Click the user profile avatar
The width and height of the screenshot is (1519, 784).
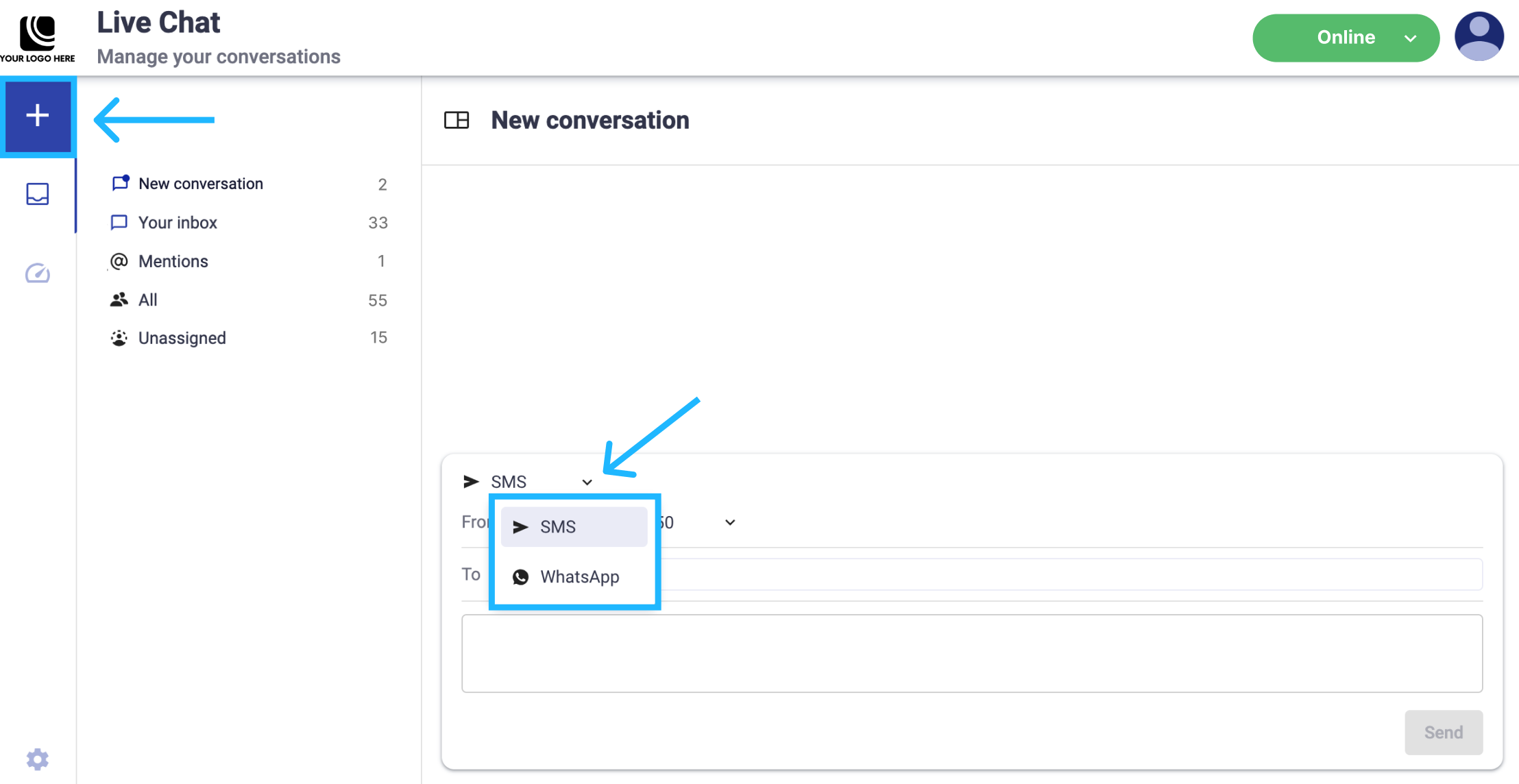[x=1479, y=37]
